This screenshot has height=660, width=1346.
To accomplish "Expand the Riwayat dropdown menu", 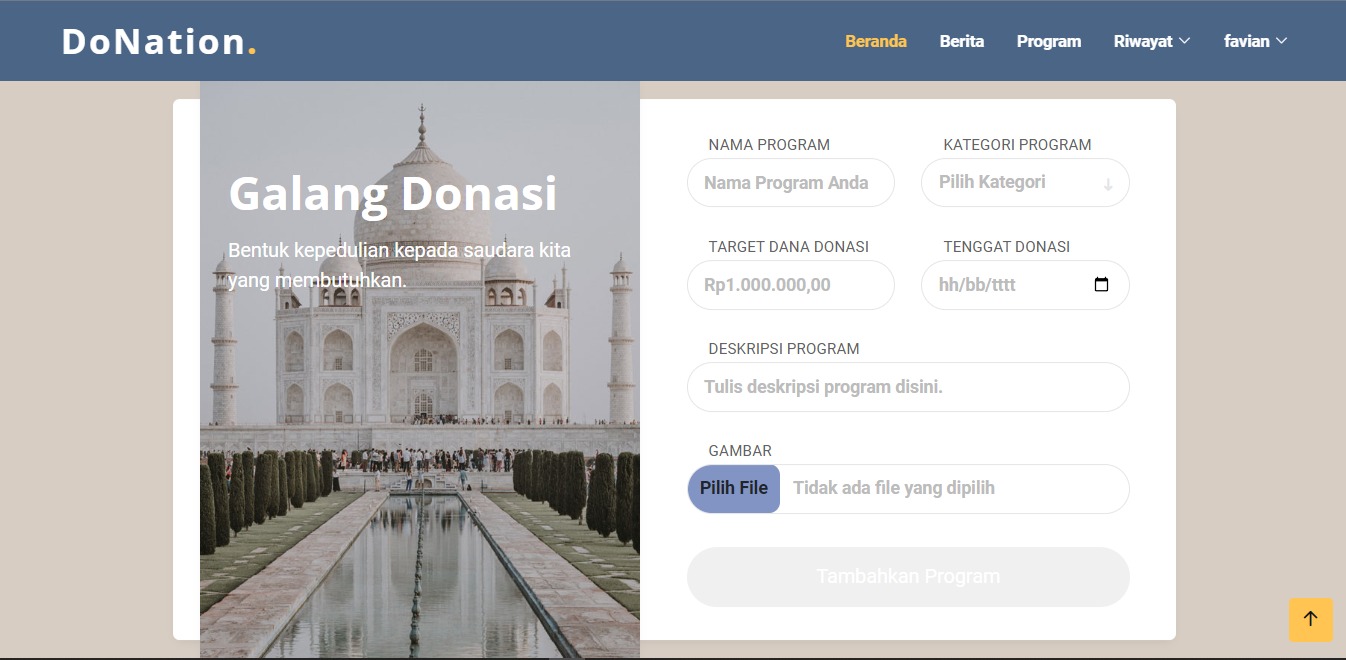I will click(1152, 41).
